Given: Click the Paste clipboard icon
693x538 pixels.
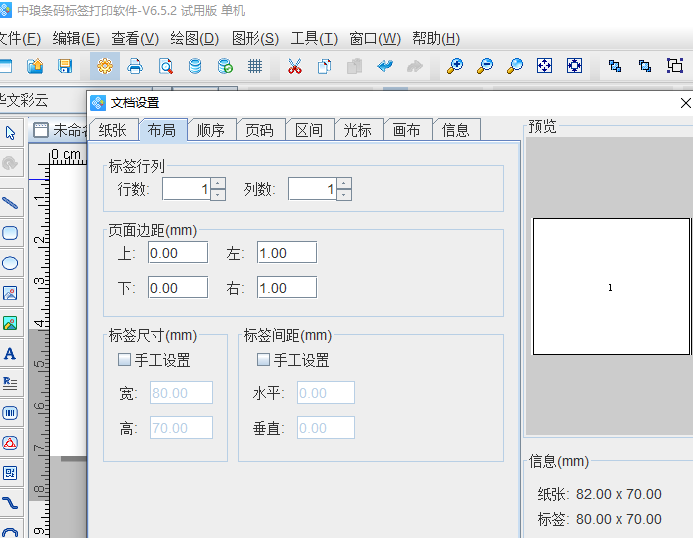Looking at the screenshot, I should point(354,66).
